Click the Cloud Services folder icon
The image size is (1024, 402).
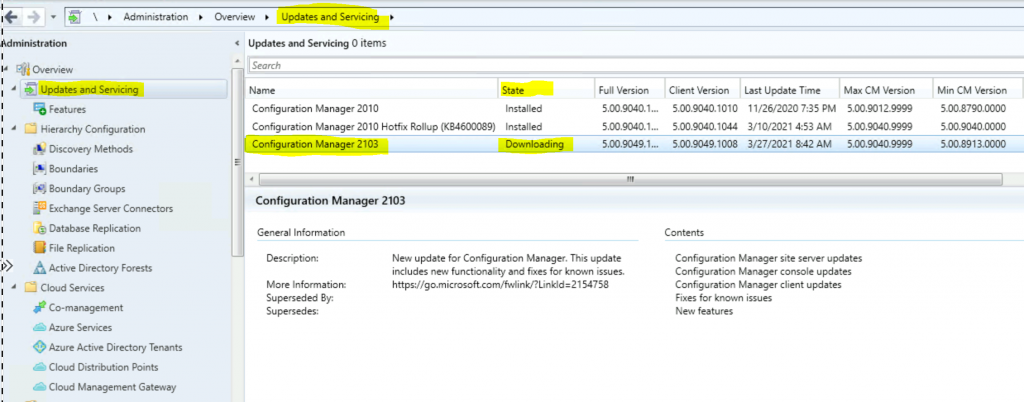(31, 288)
